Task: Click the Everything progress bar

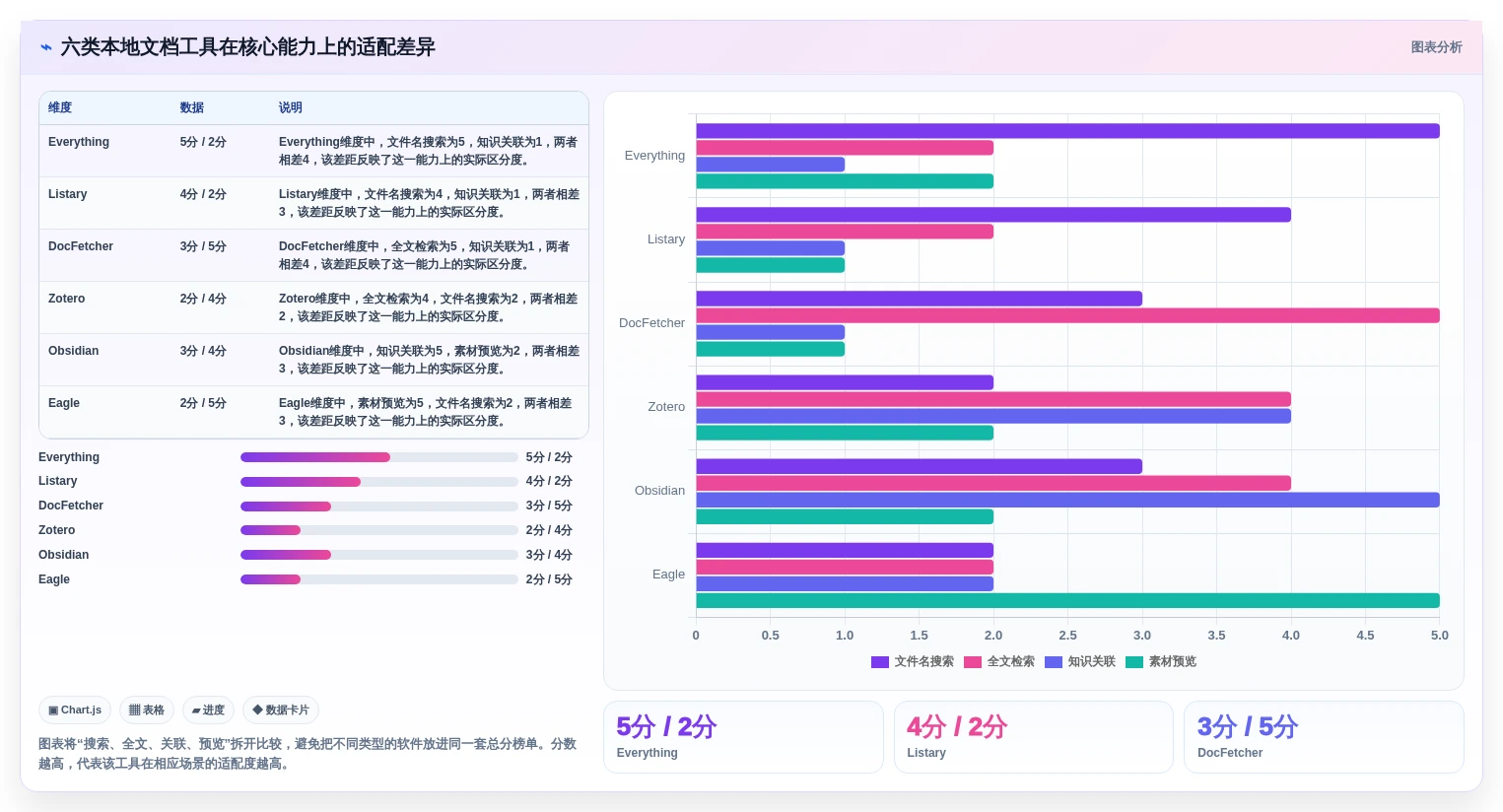Action: [x=379, y=457]
